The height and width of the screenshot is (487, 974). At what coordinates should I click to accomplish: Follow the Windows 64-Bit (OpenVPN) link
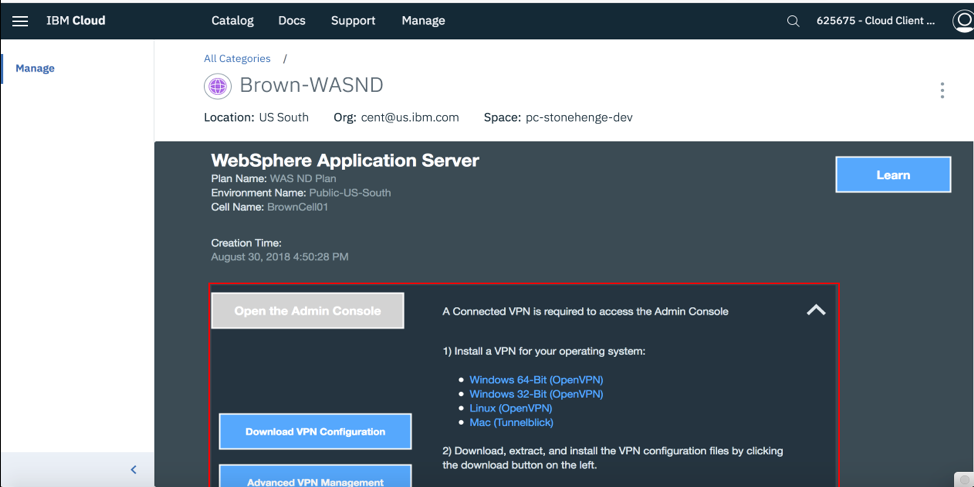[536, 380]
